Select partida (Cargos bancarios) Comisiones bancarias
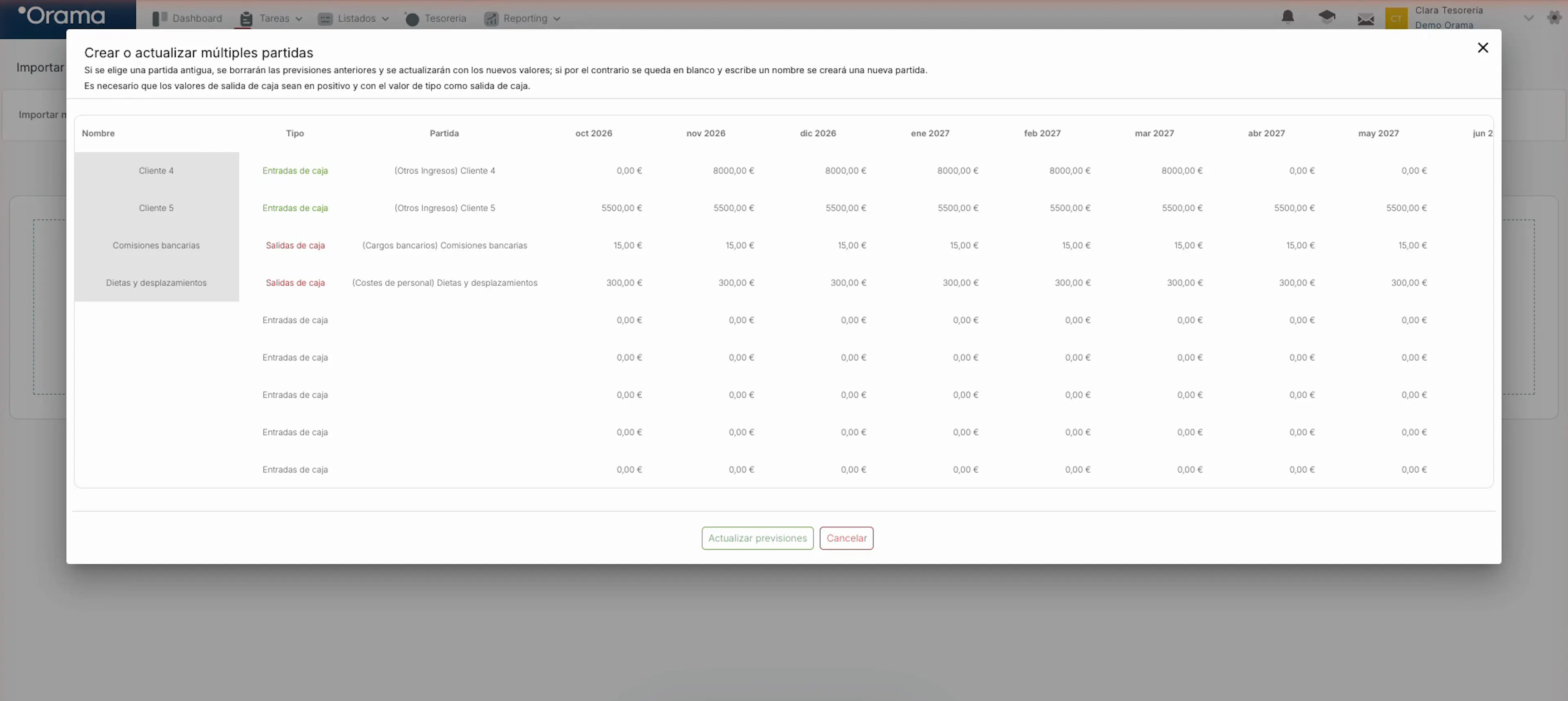 point(444,245)
